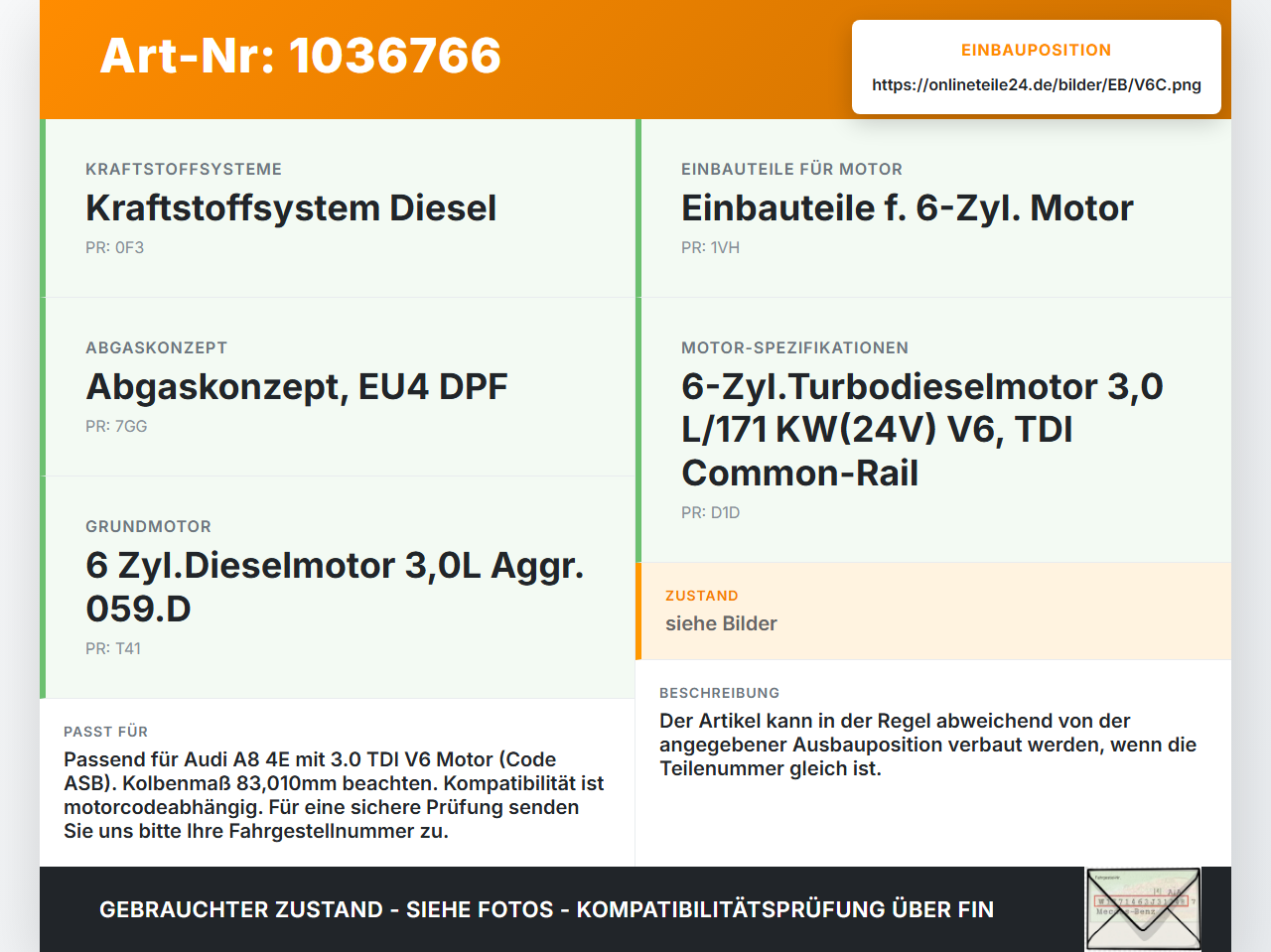The height and width of the screenshot is (952, 1271).
Task: Select the 6-Zyl.Turbodieselmotor 3,0 L/171 KW title
Action: [922, 430]
